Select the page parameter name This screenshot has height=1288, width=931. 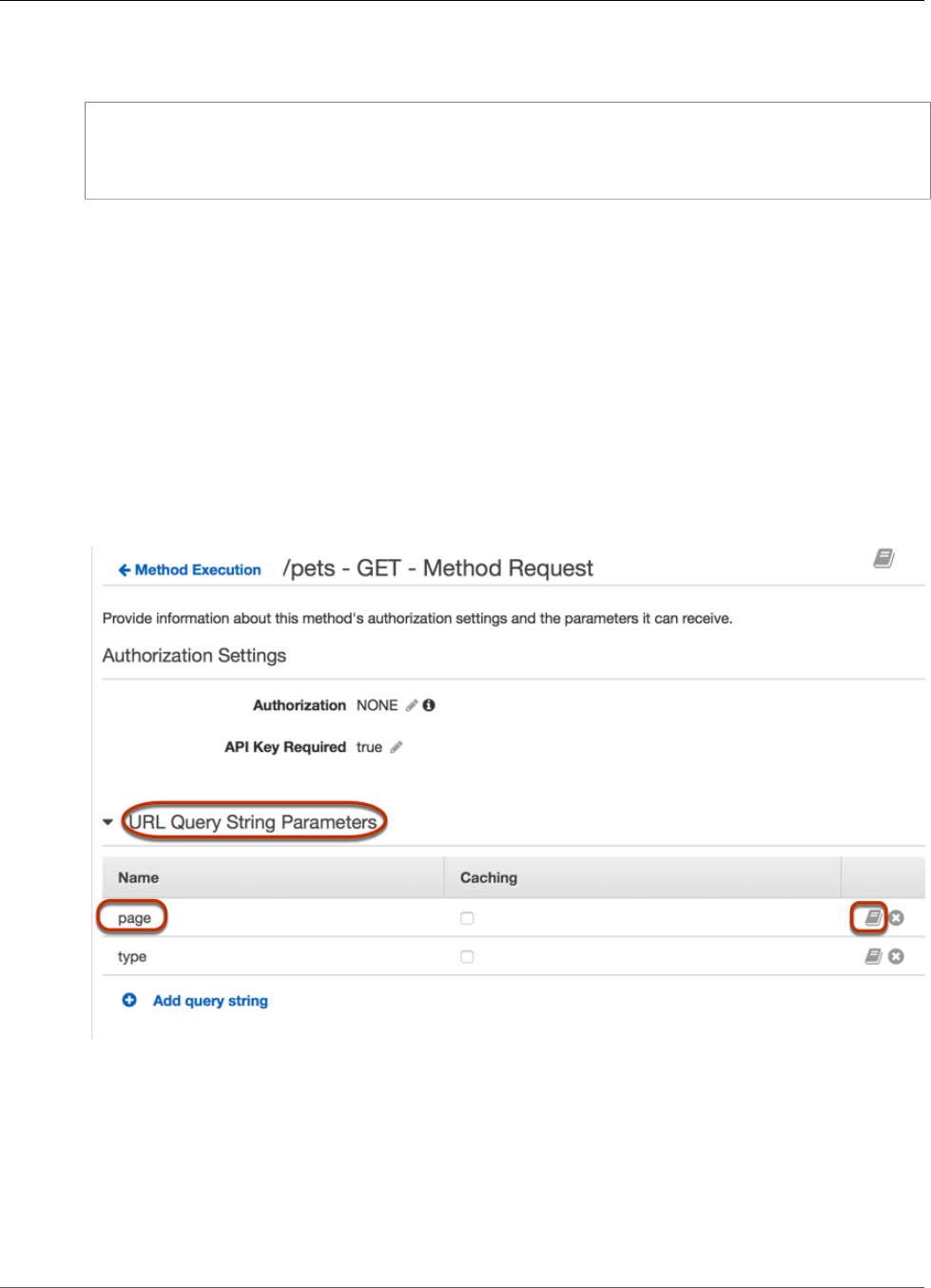tap(134, 918)
